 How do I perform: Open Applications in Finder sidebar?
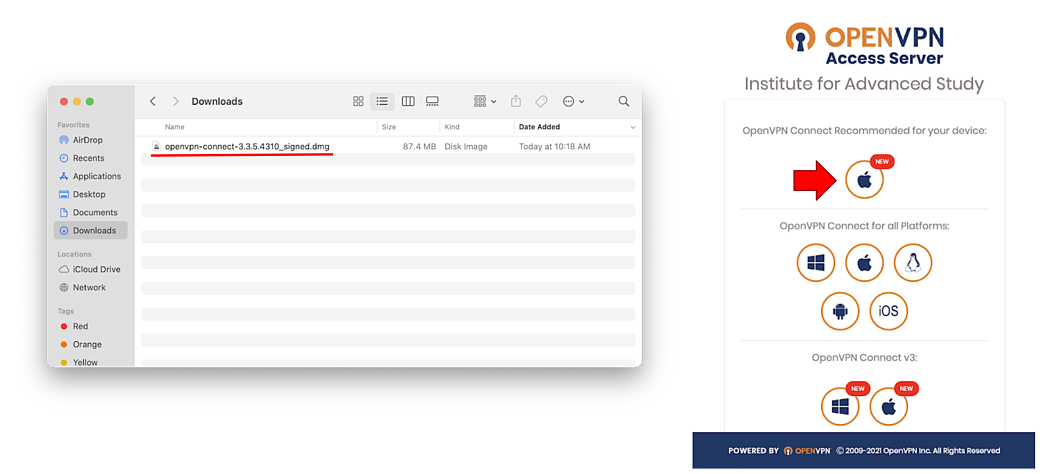[96, 176]
